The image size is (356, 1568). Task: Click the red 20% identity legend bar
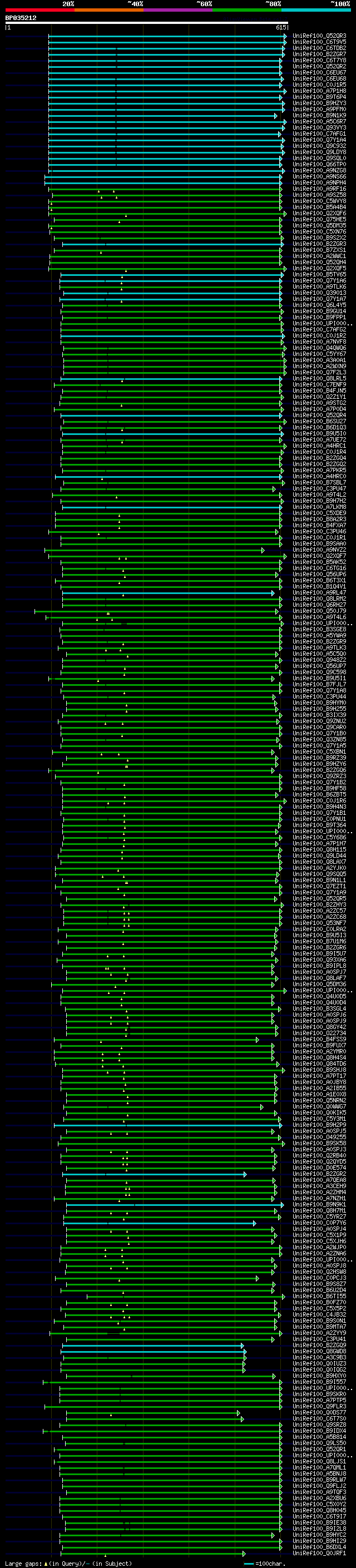pos(39,10)
